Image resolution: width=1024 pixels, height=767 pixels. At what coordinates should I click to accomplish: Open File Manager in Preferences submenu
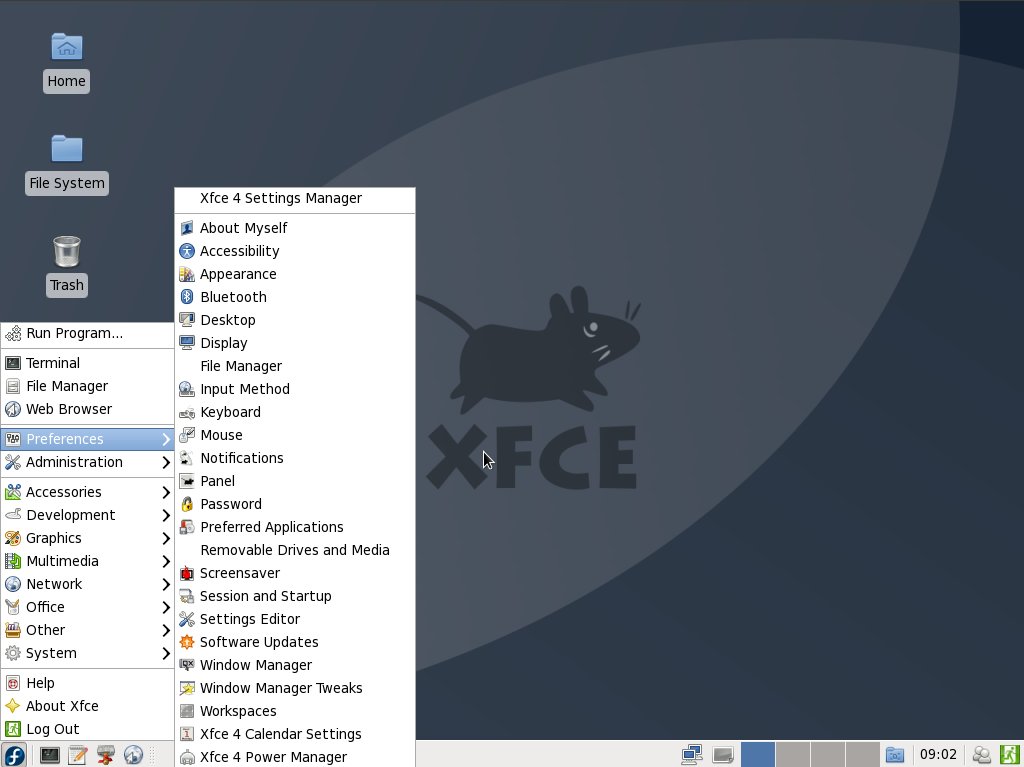[x=295, y=366]
